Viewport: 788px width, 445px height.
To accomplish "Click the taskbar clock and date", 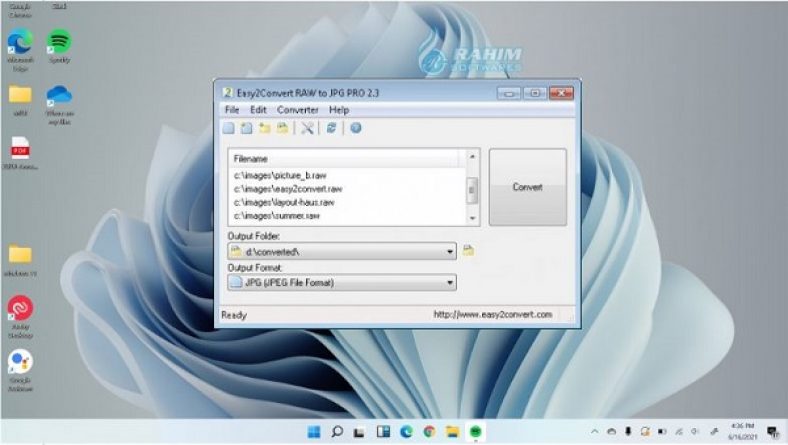I will tap(743, 431).
